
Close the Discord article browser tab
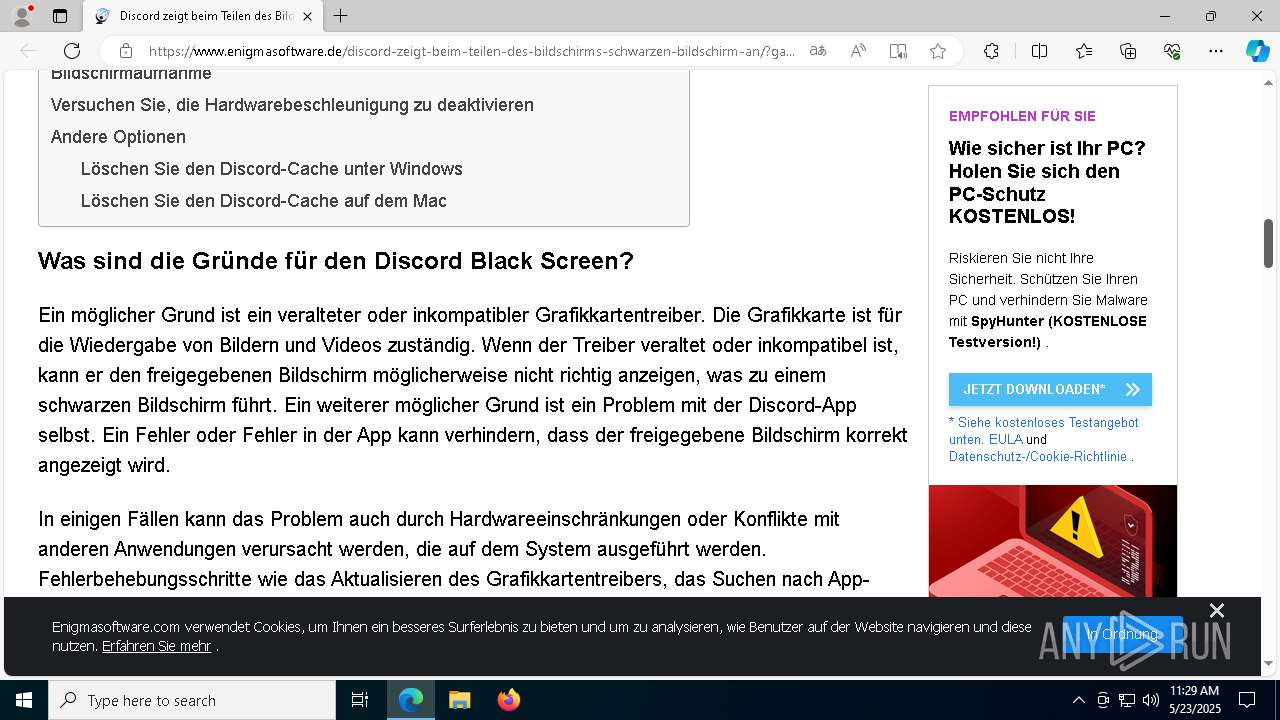(307, 16)
